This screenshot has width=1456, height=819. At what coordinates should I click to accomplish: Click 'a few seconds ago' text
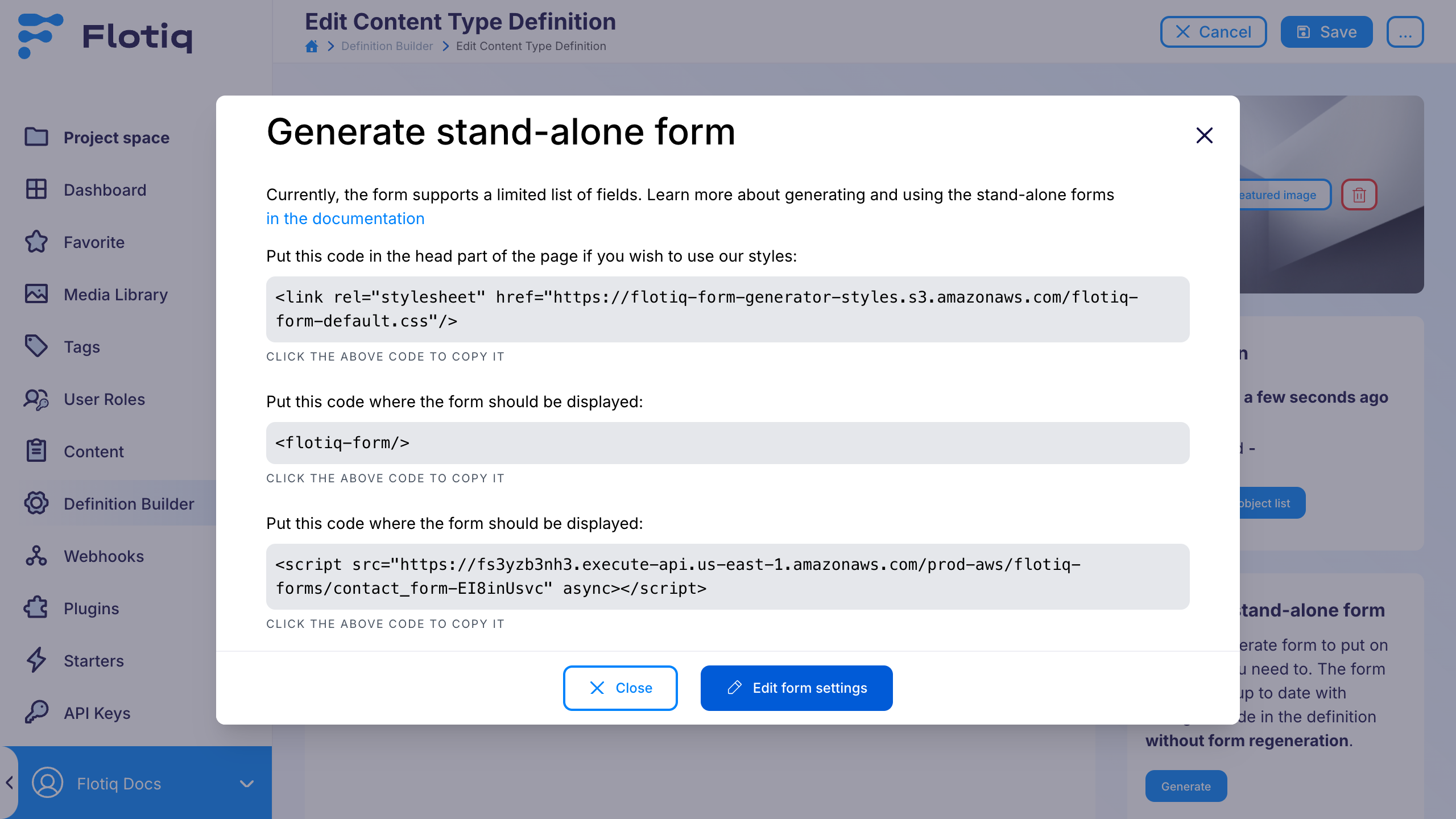pos(1316,397)
